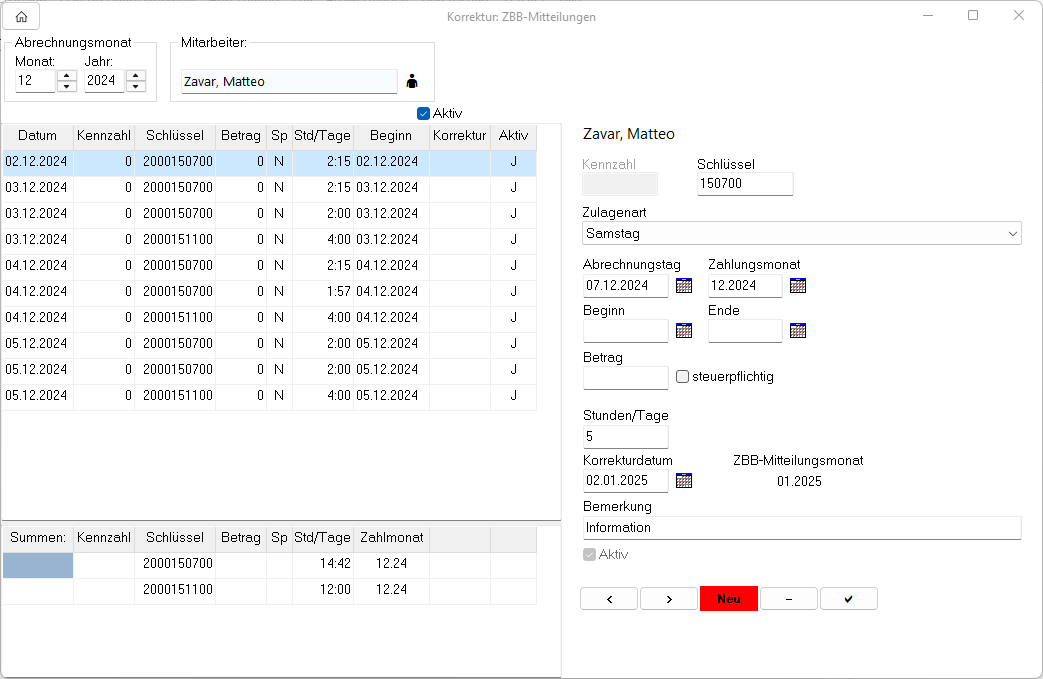Click the Bemerkung text field
1043x679 pixels.
(x=801, y=527)
